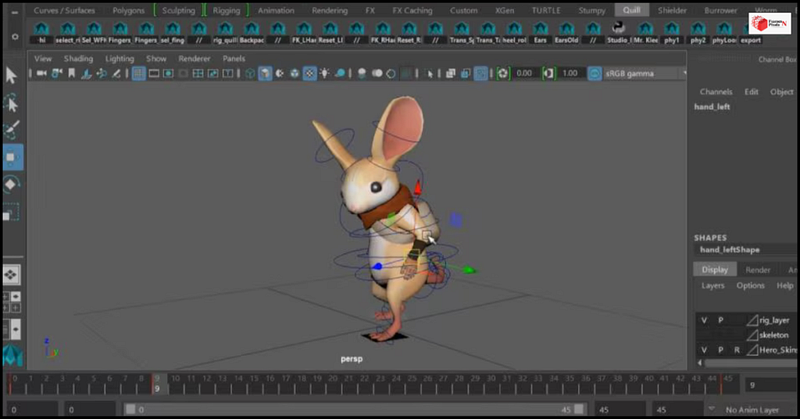Toggle film gate display icon
The height and width of the screenshot is (419, 800).
click(x=154, y=73)
